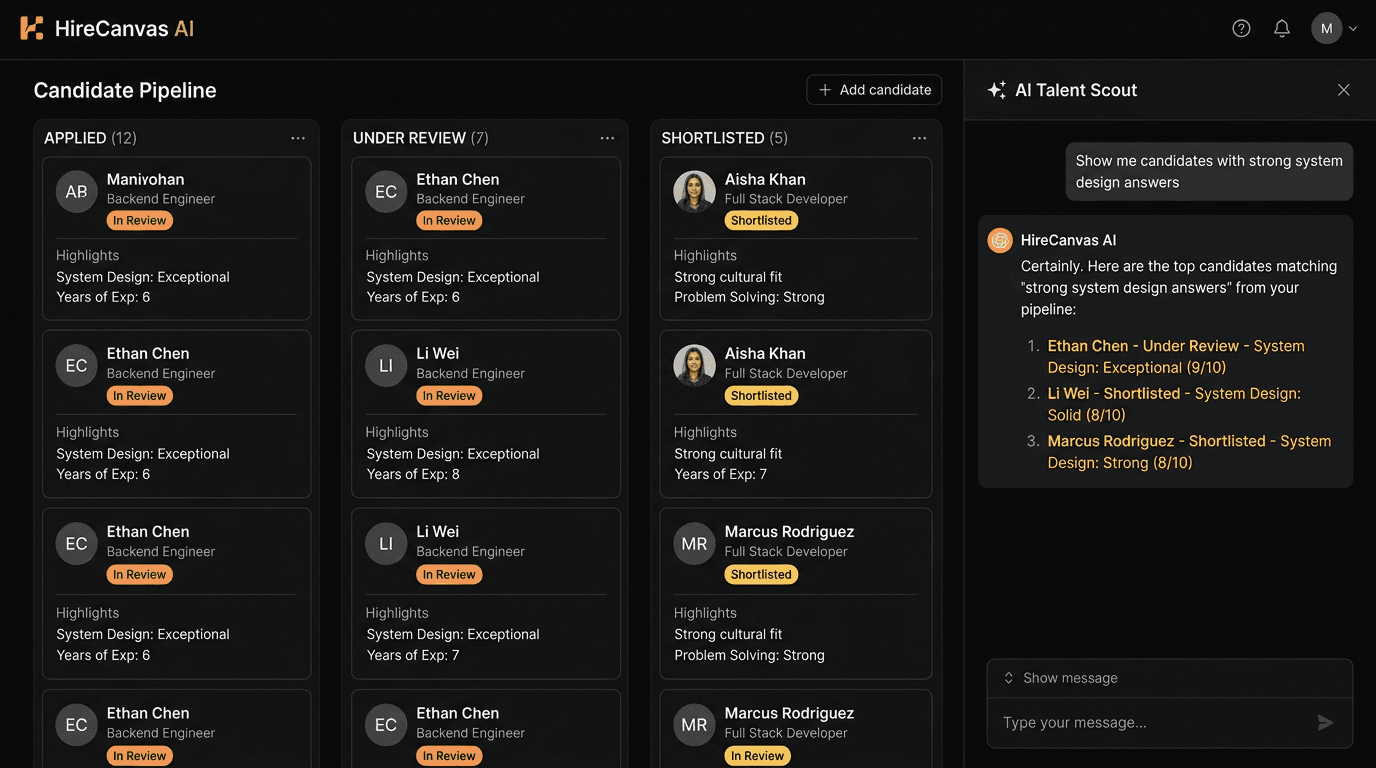Open the UNDER REVIEW column options menu
This screenshot has width=1376, height=768.
pos(607,138)
